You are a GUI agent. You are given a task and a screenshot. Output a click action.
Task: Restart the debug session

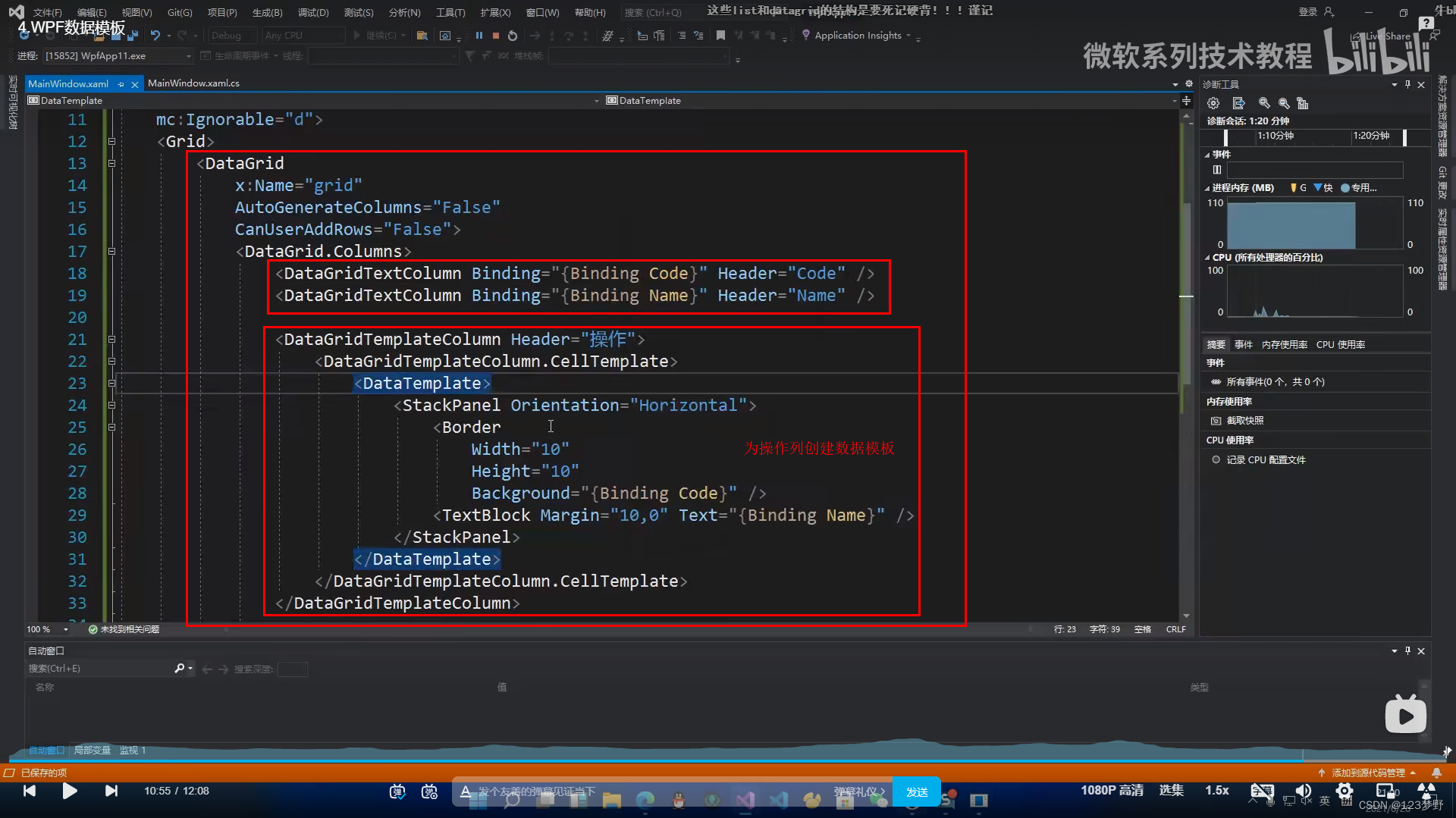click(513, 36)
